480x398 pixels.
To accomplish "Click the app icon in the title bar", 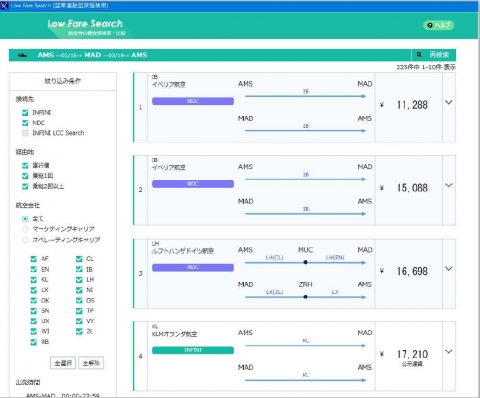I will [4, 5].
